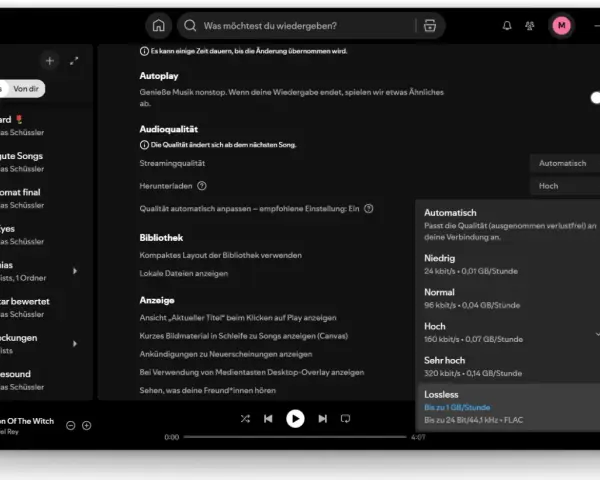
Task: Click the search magnifier icon
Action: 190,26
